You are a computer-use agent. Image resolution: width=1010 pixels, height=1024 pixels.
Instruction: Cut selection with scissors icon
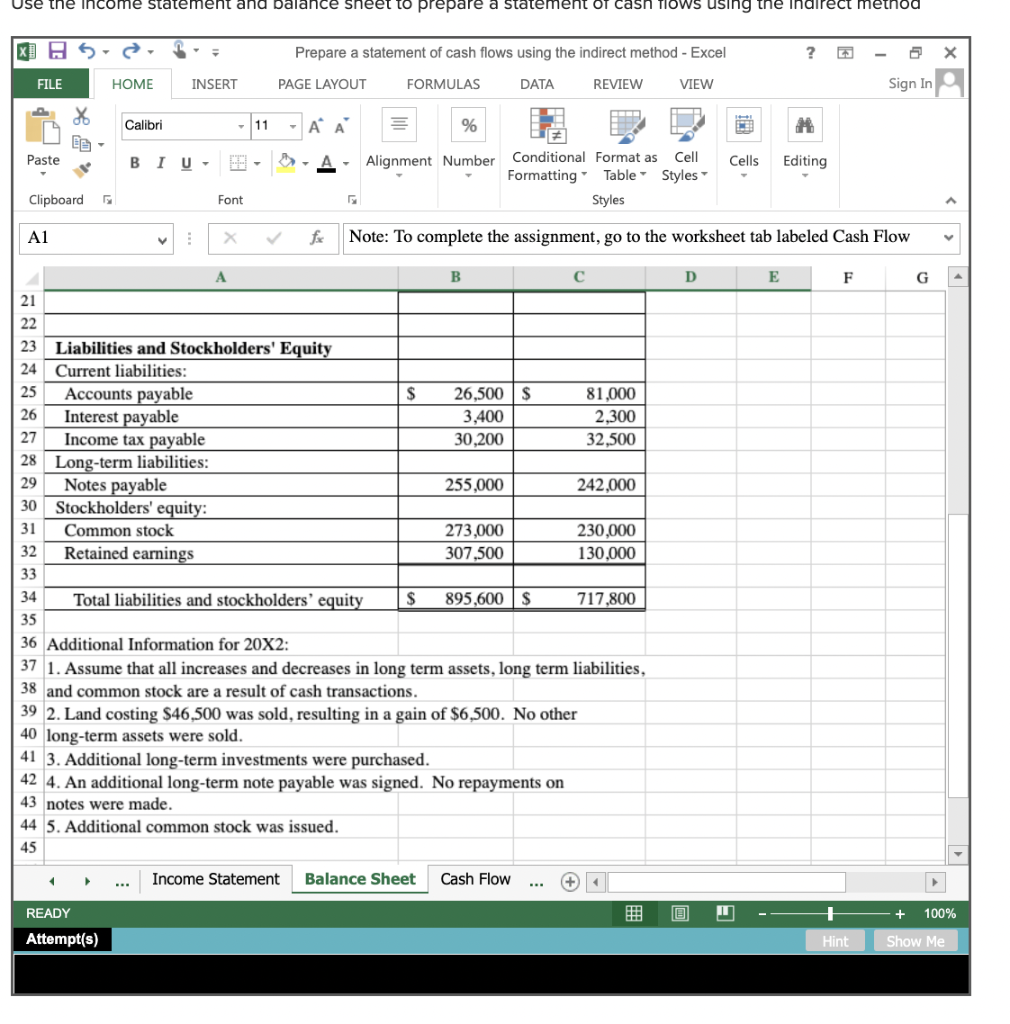tap(82, 117)
